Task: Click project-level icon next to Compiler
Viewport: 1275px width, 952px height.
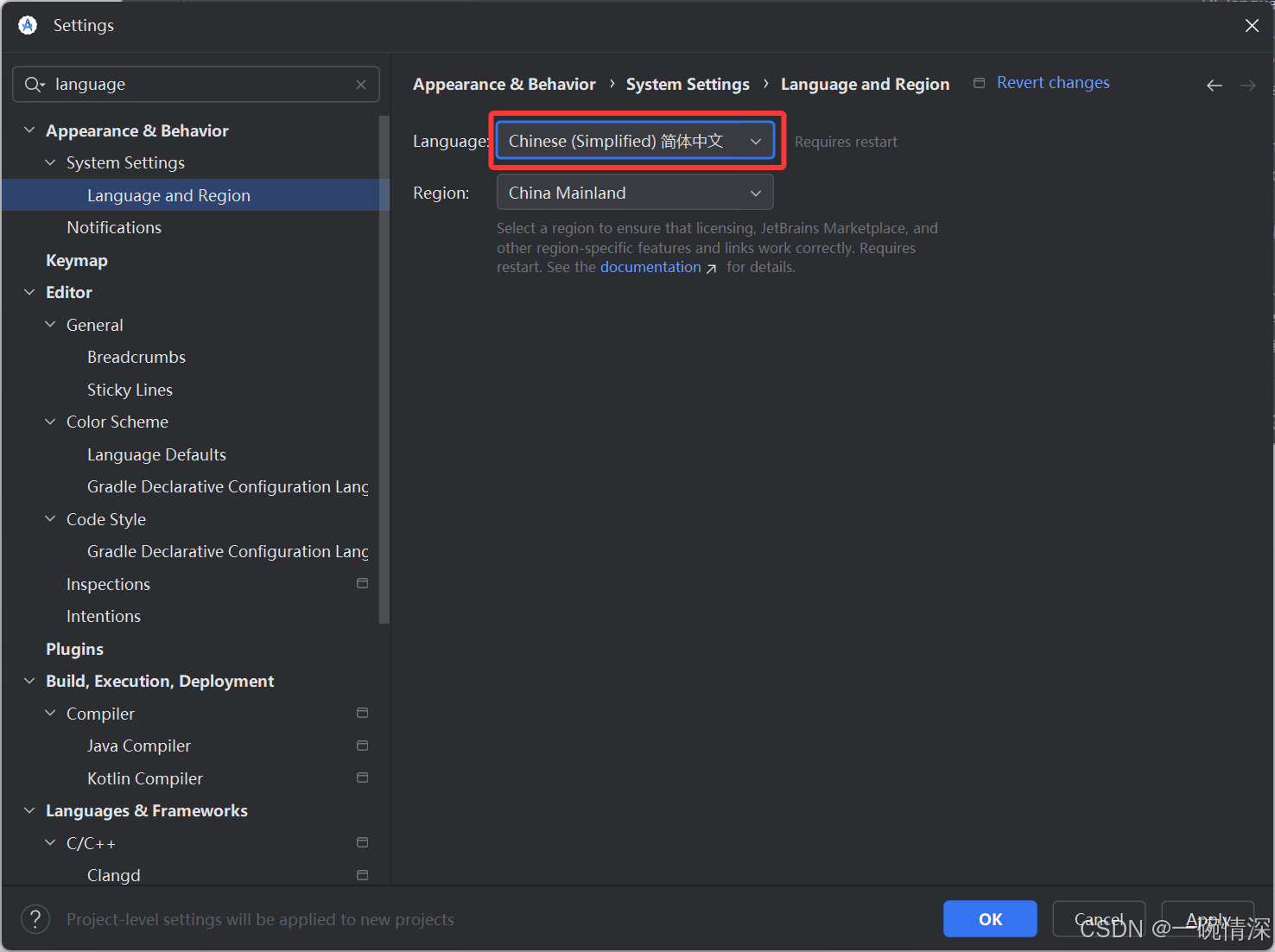Action: tap(362, 713)
